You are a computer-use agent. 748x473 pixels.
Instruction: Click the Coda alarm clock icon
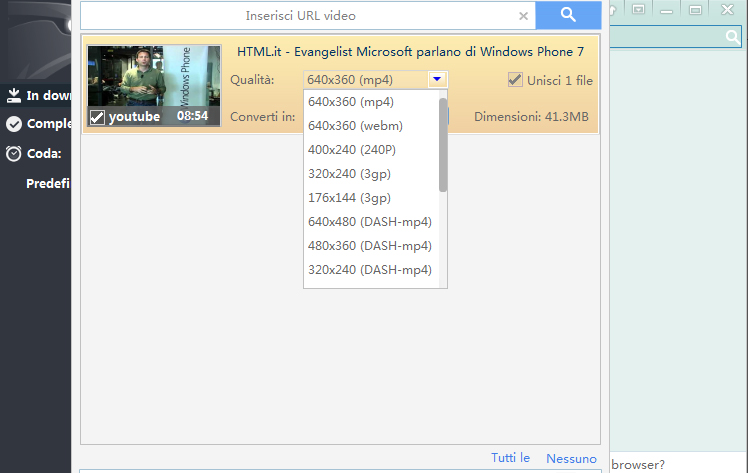(x=14, y=154)
